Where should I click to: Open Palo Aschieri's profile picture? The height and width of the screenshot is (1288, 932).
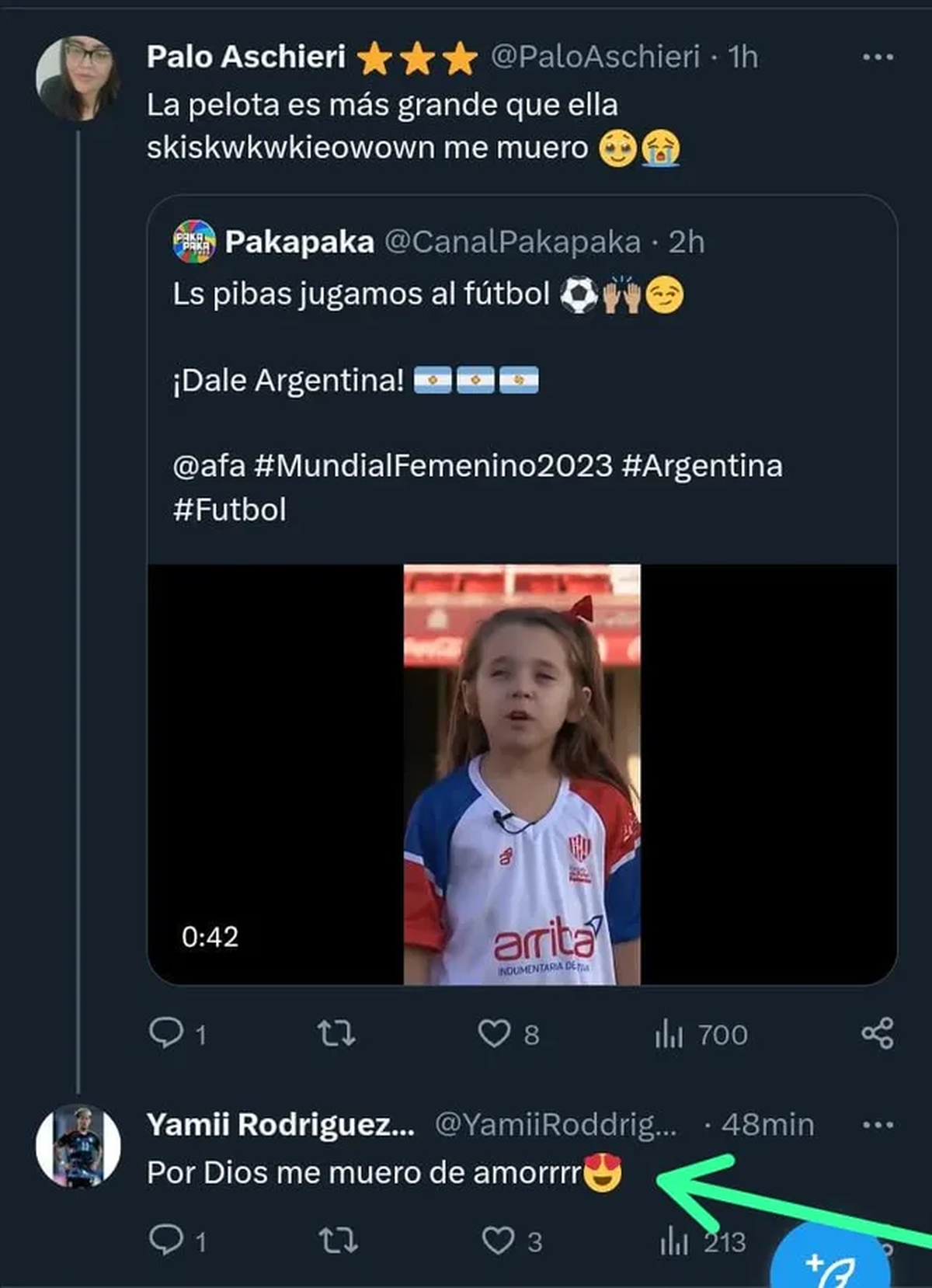click(78, 78)
